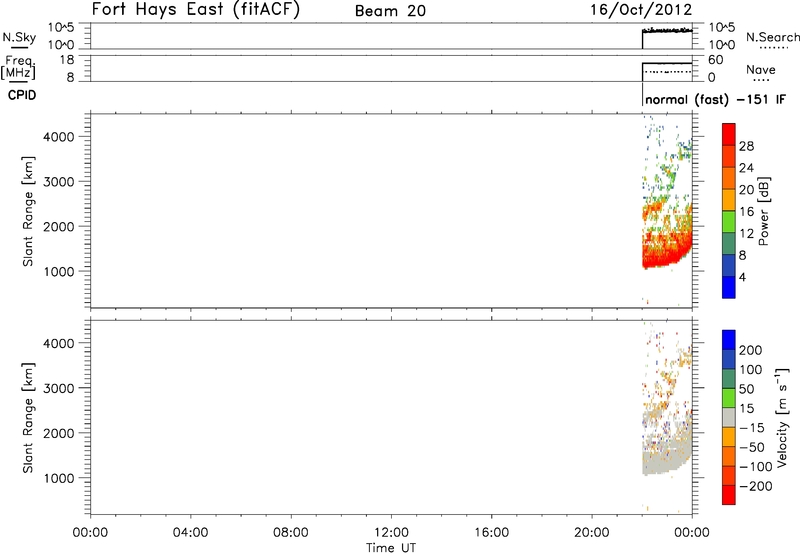Select the 'normal (fast) -151 IF' text
Screen dimensions: 800x554
(x=715, y=99)
